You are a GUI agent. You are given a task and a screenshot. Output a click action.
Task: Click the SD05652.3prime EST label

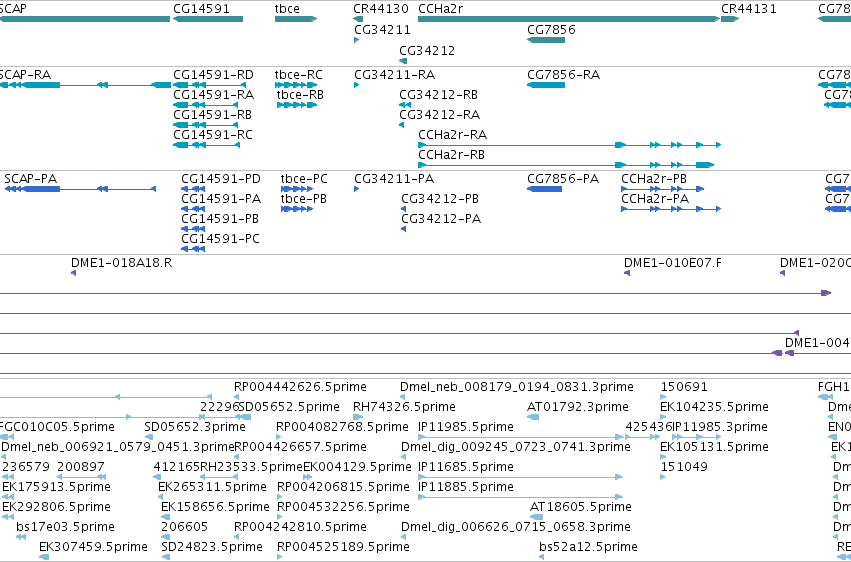click(195, 426)
